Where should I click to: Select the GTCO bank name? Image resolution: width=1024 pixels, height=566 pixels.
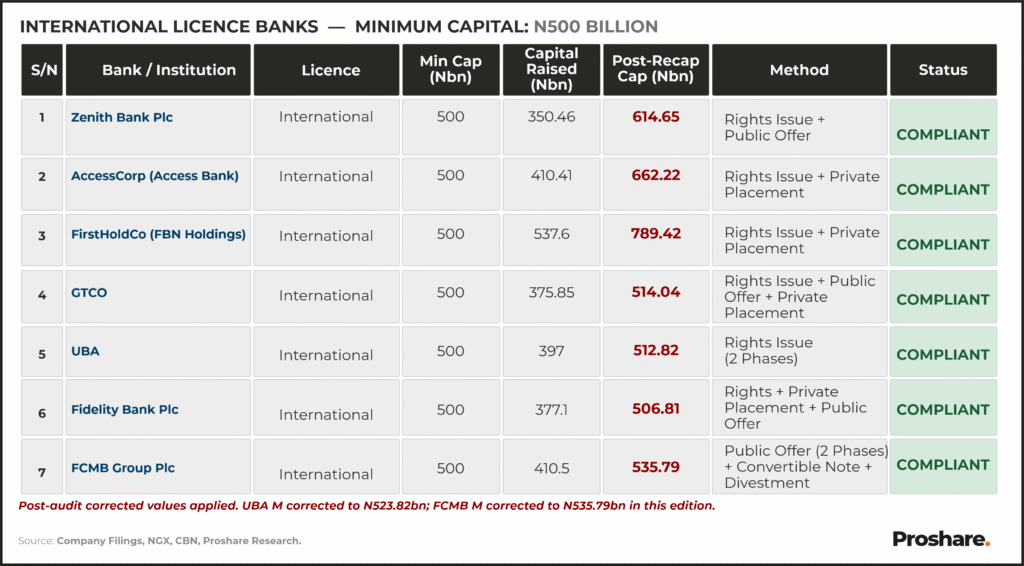pos(89,293)
